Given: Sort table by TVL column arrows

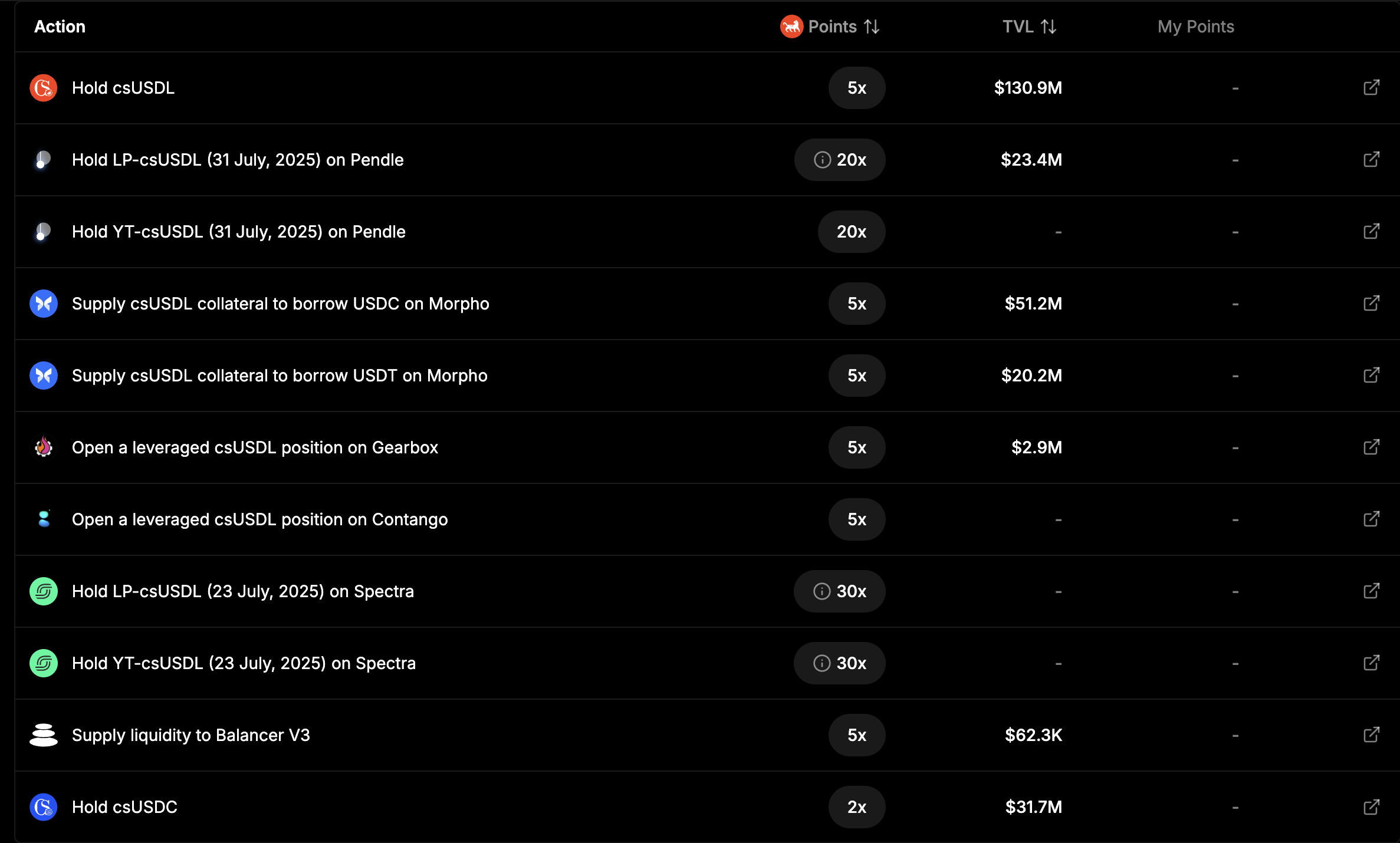Looking at the screenshot, I should click(x=1048, y=27).
